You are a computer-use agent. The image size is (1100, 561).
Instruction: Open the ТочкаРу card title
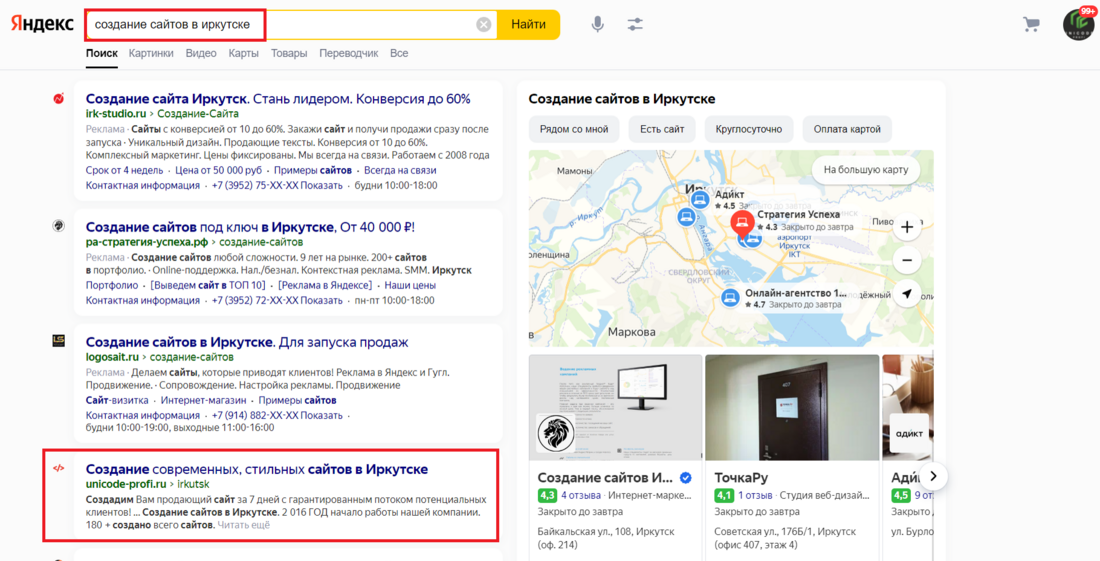[741, 478]
